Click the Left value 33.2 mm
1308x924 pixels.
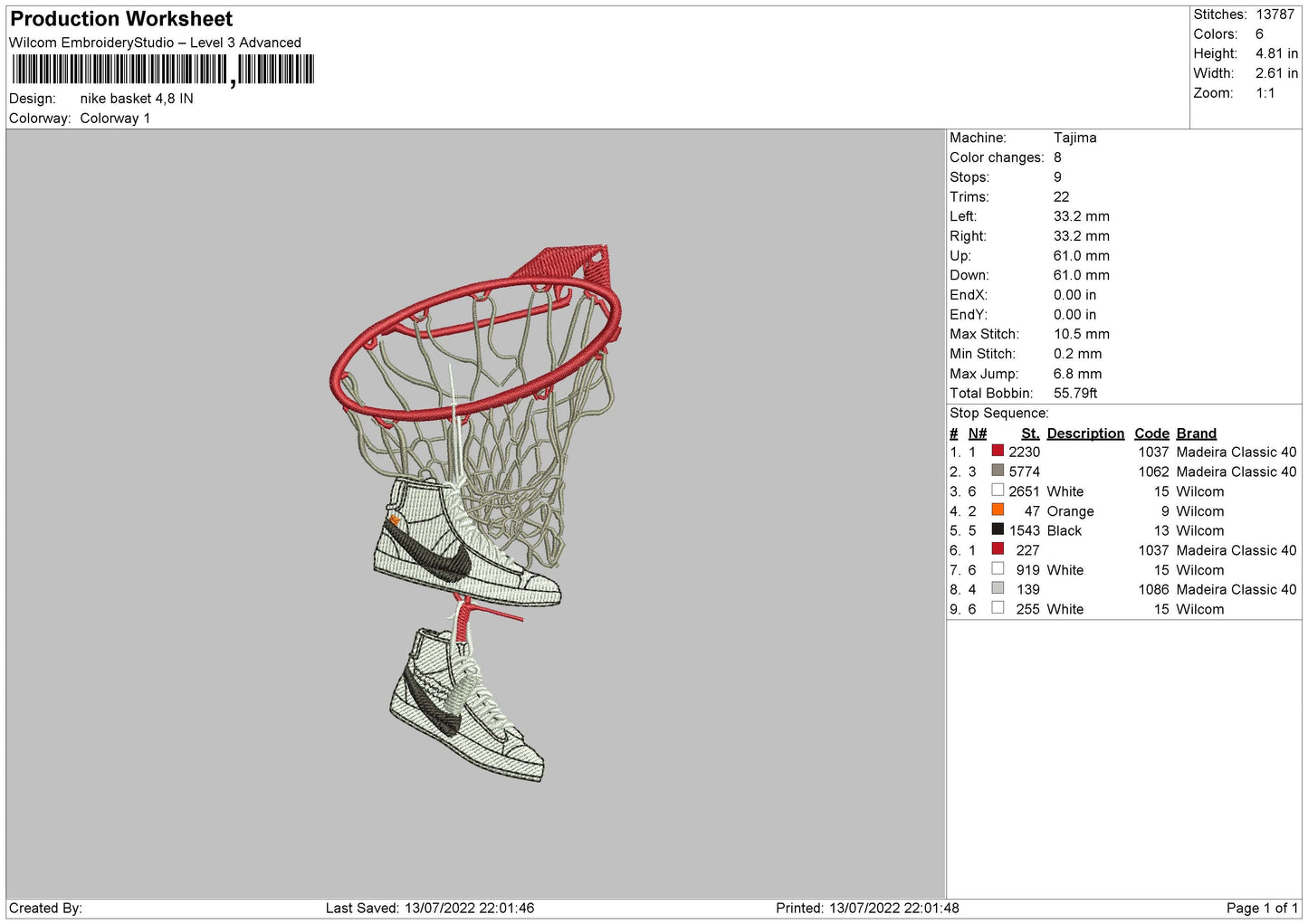[x=1081, y=216]
